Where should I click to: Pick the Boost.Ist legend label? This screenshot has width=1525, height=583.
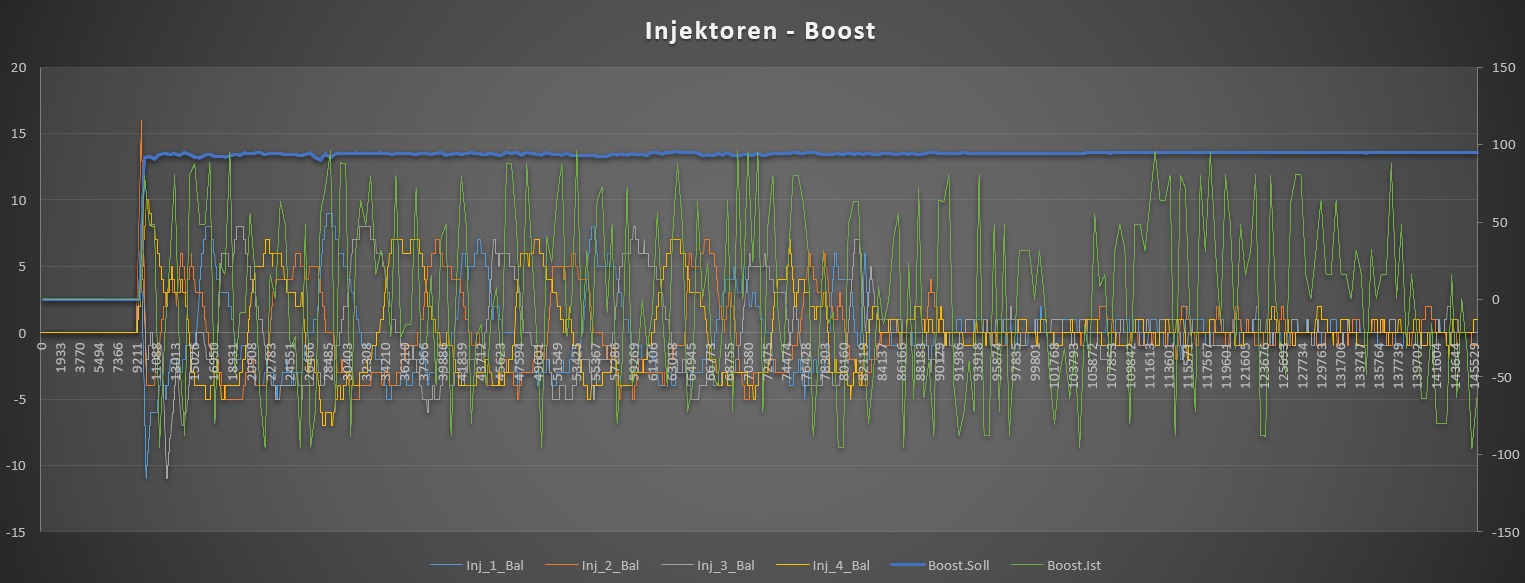[x=1074, y=566]
